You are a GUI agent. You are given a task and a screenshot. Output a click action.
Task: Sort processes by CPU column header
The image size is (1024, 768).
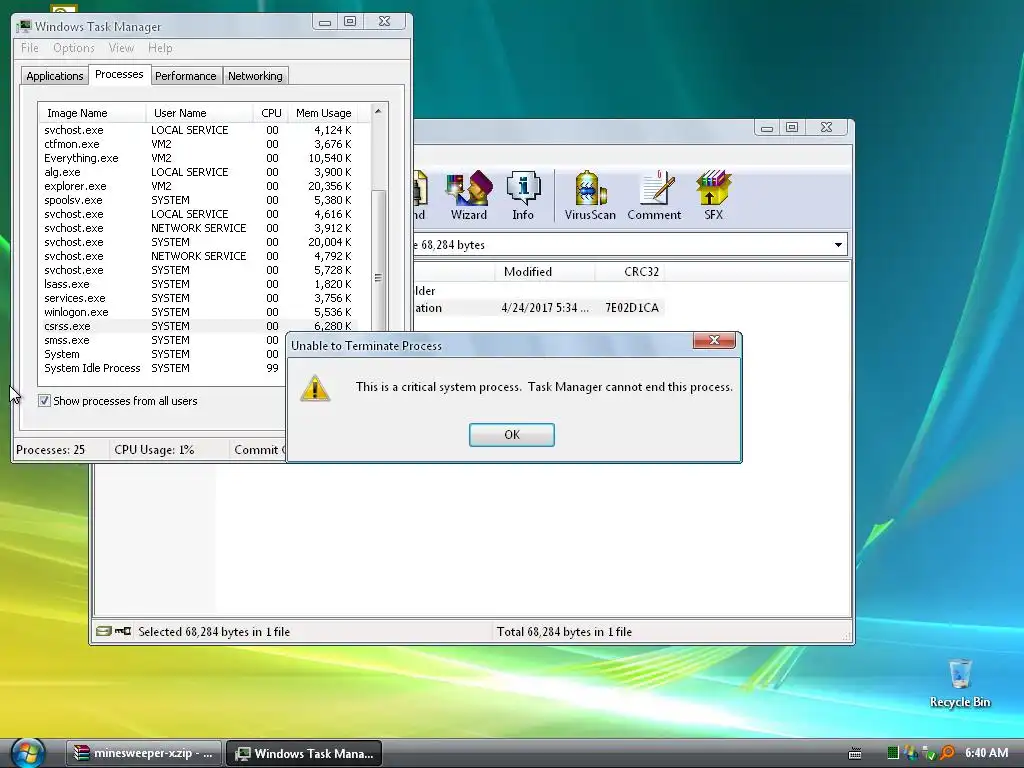tap(271, 113)
